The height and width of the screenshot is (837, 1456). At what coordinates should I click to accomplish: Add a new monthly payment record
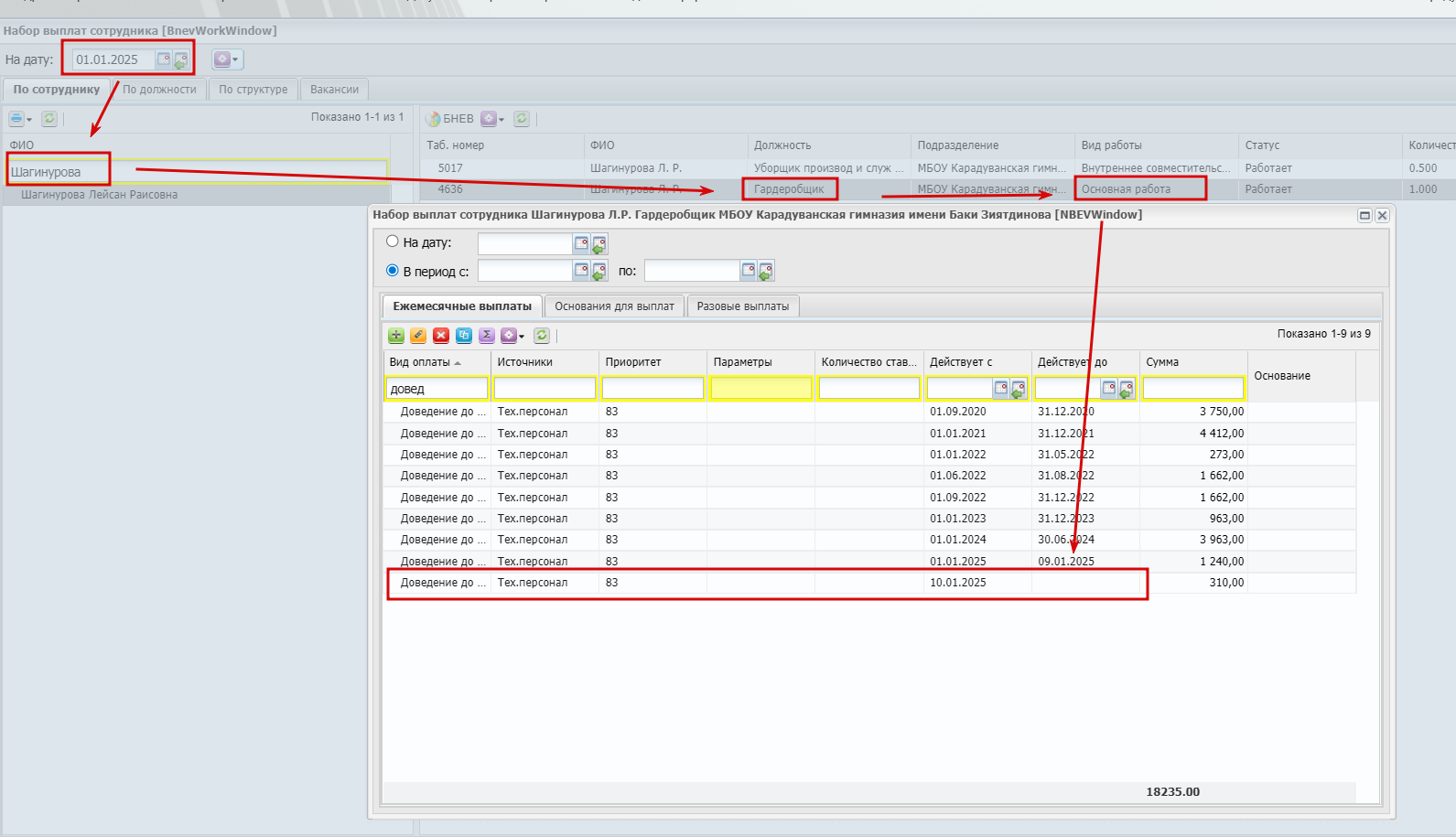coord(396,336)
